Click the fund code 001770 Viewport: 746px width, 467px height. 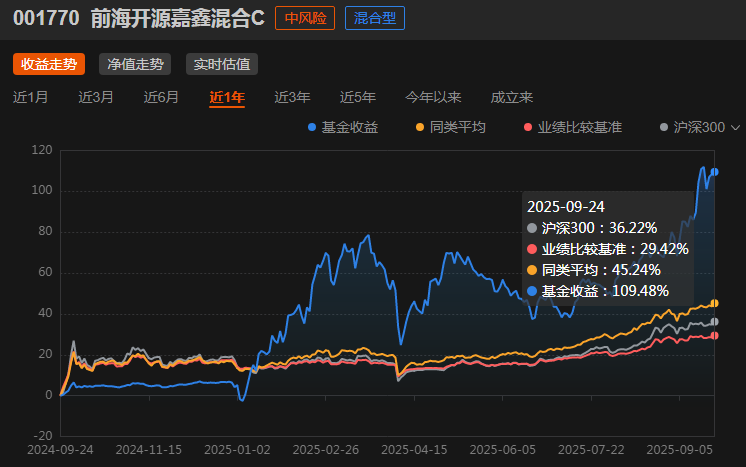pos(46,19)
